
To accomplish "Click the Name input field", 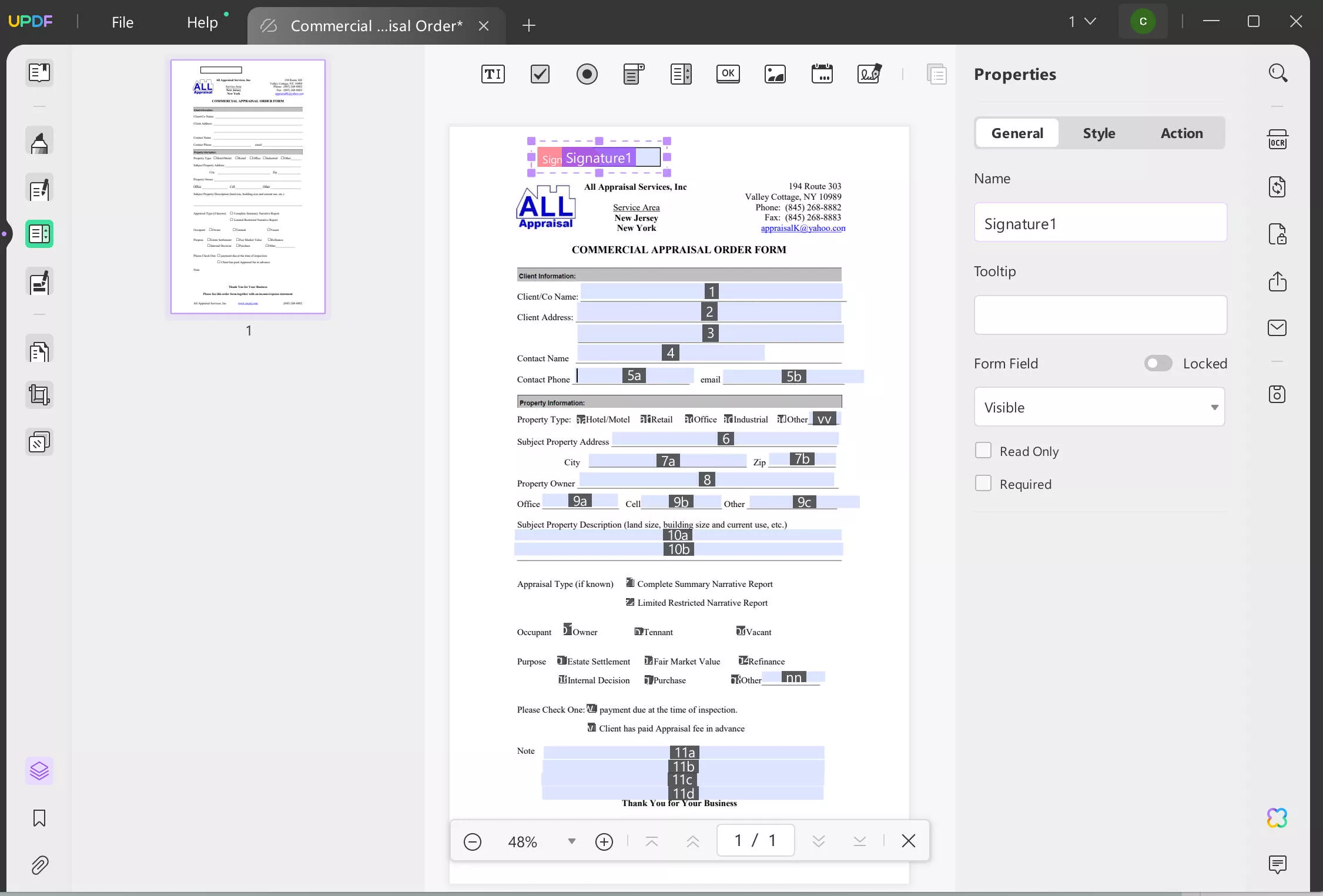I will (x=1100, y=222).
